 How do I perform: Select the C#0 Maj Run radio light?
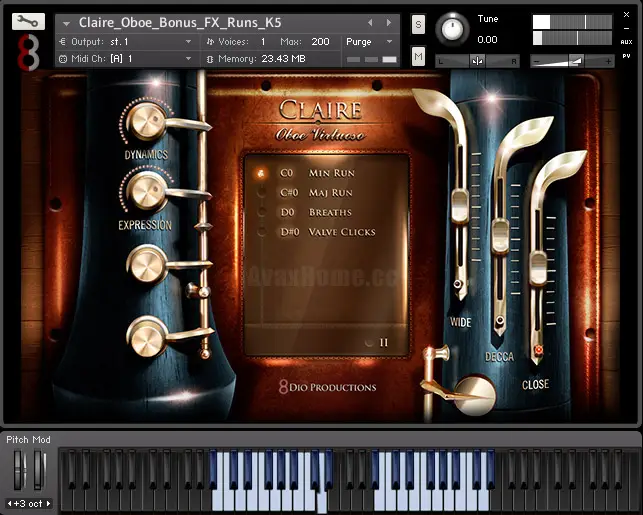(261, 193)
